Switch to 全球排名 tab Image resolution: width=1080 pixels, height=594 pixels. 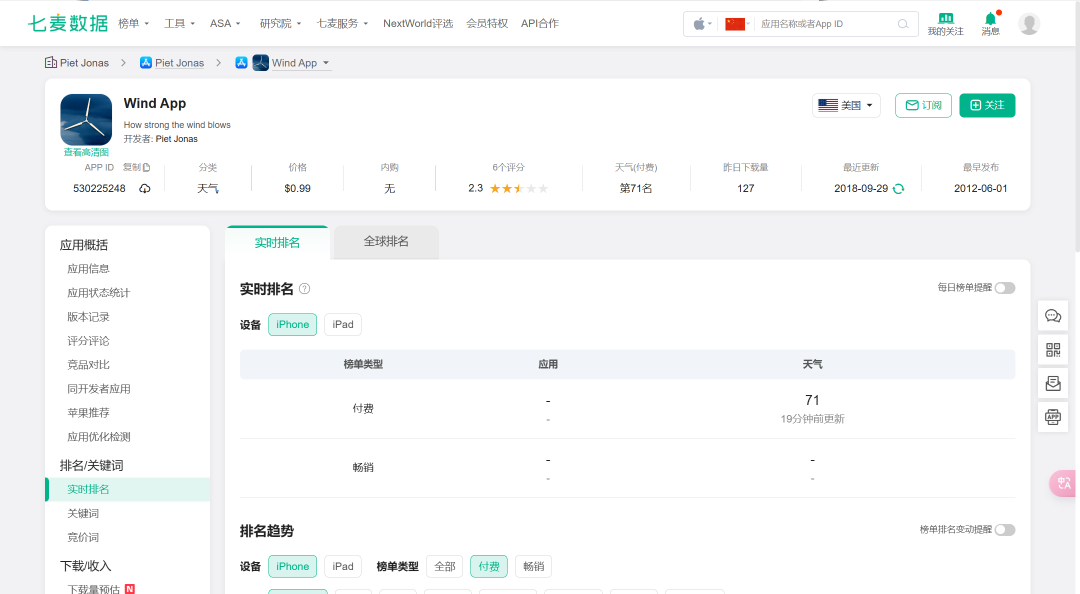coord(386,242)
